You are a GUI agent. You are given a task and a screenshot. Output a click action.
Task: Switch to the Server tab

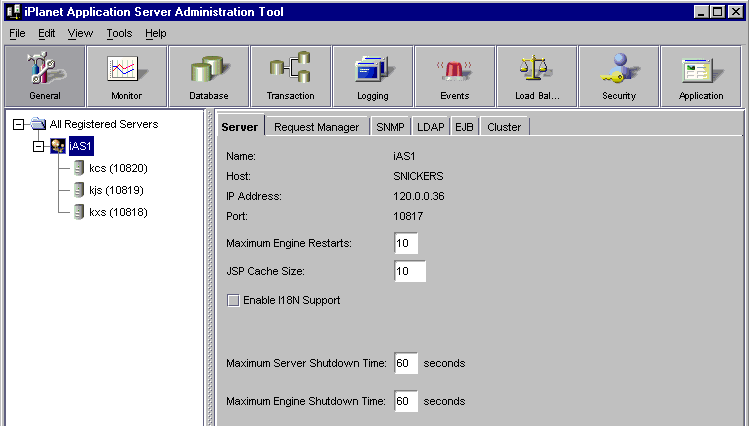pos(240,127)
